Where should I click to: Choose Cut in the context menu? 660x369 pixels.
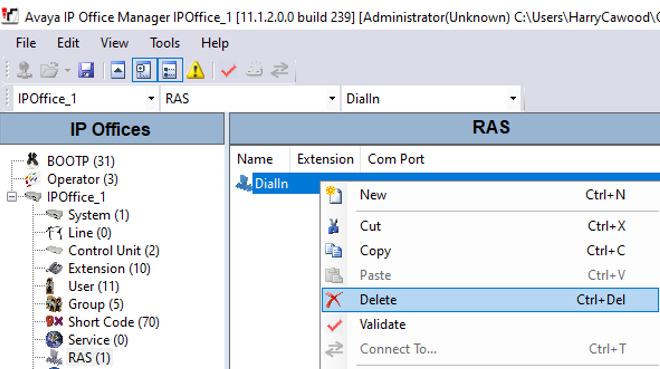pyautogui.click(x=490, y=226)
